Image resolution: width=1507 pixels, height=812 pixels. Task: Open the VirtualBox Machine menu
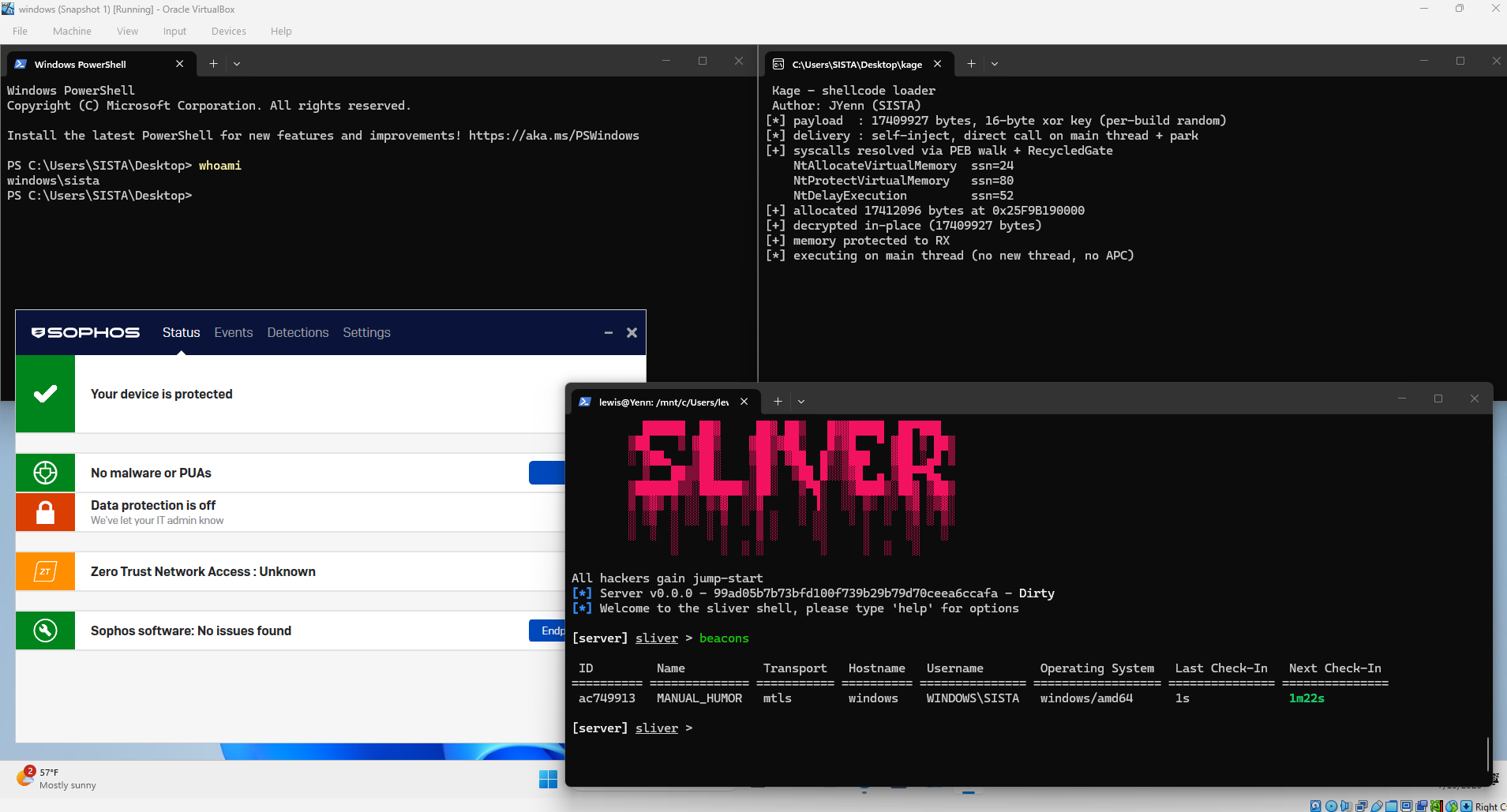pyautogui.click(x=72, y=32)
